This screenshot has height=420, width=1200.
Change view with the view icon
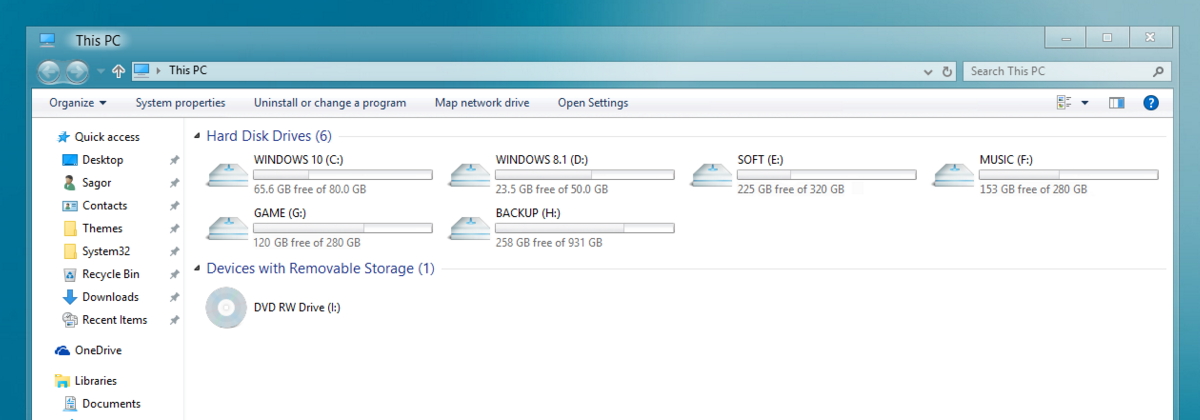(x=1064, y=103)
